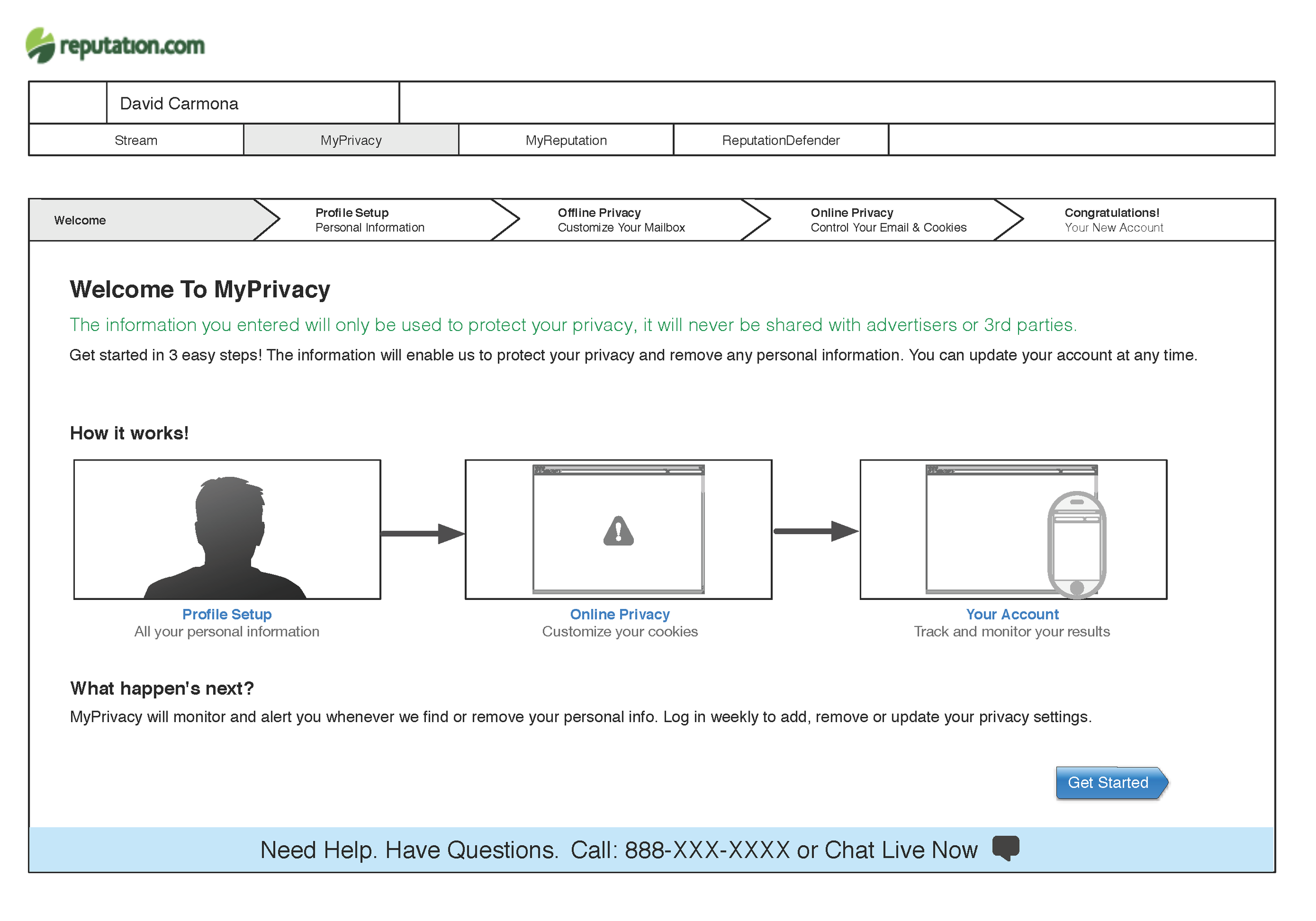Jump to Profile Setup Personal Information step
Image resolution: width=1316 pixels, height=921 pixels.
point(385,220)
